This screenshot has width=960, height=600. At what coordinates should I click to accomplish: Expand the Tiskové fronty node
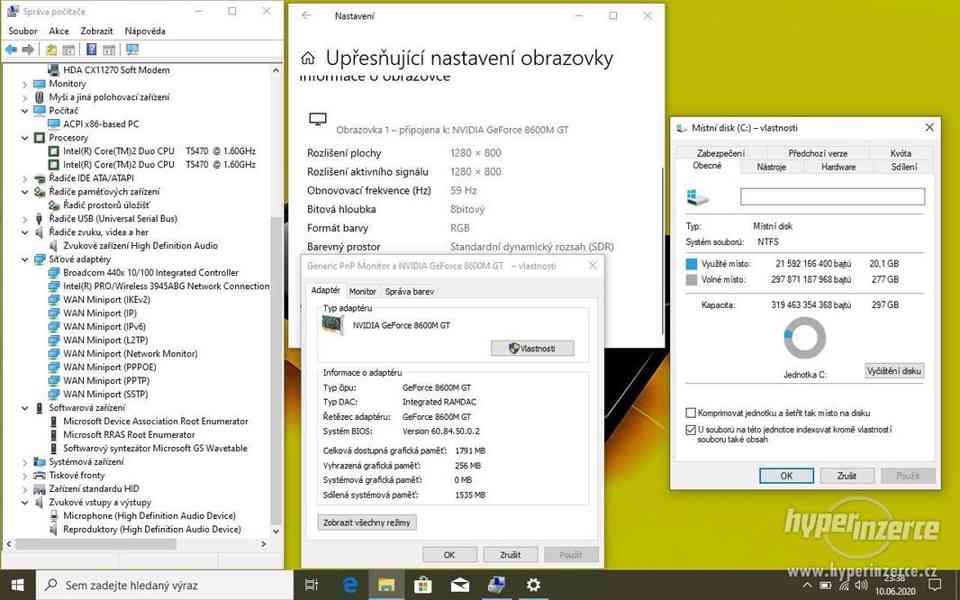(25, 475)
